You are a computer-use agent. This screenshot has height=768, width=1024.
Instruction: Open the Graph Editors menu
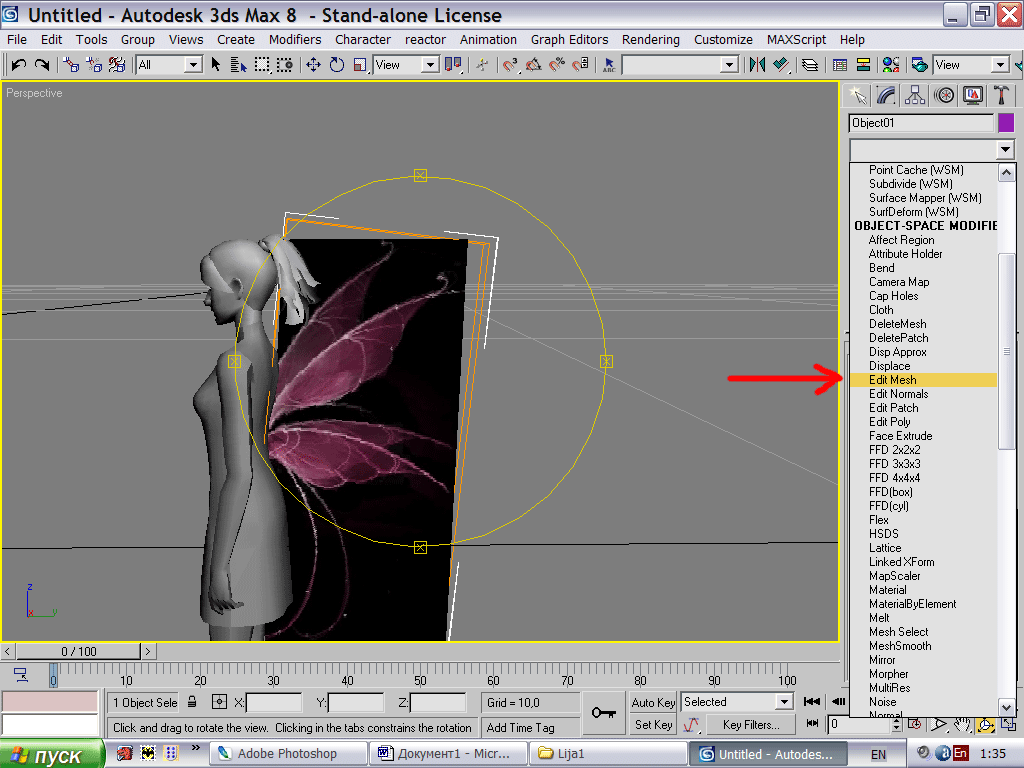[x=569, y=40]
